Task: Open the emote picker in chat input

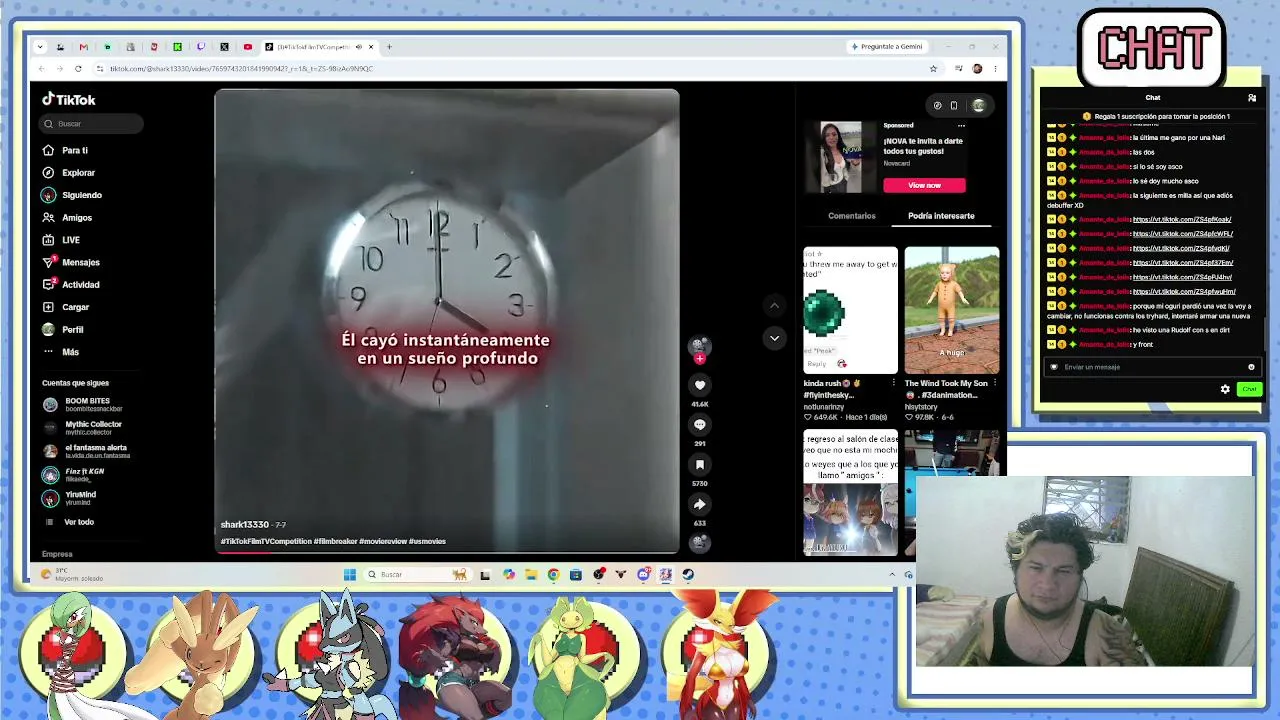Action: click(1251, 367)
